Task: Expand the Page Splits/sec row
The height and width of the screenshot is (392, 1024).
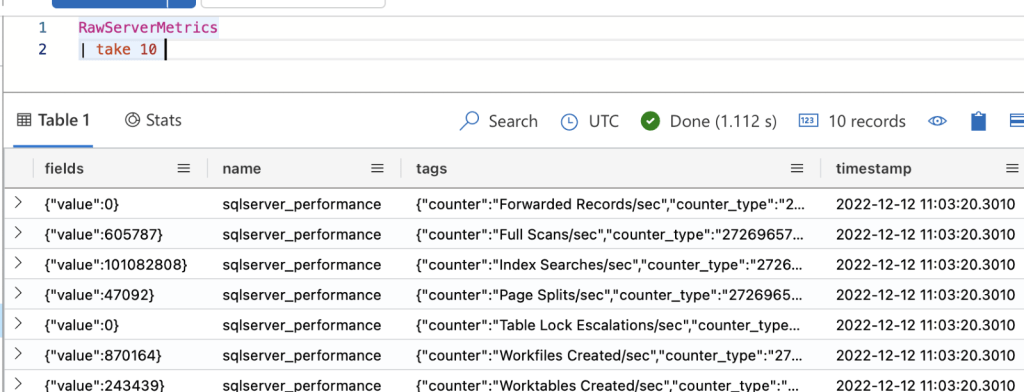Action: 18,294
